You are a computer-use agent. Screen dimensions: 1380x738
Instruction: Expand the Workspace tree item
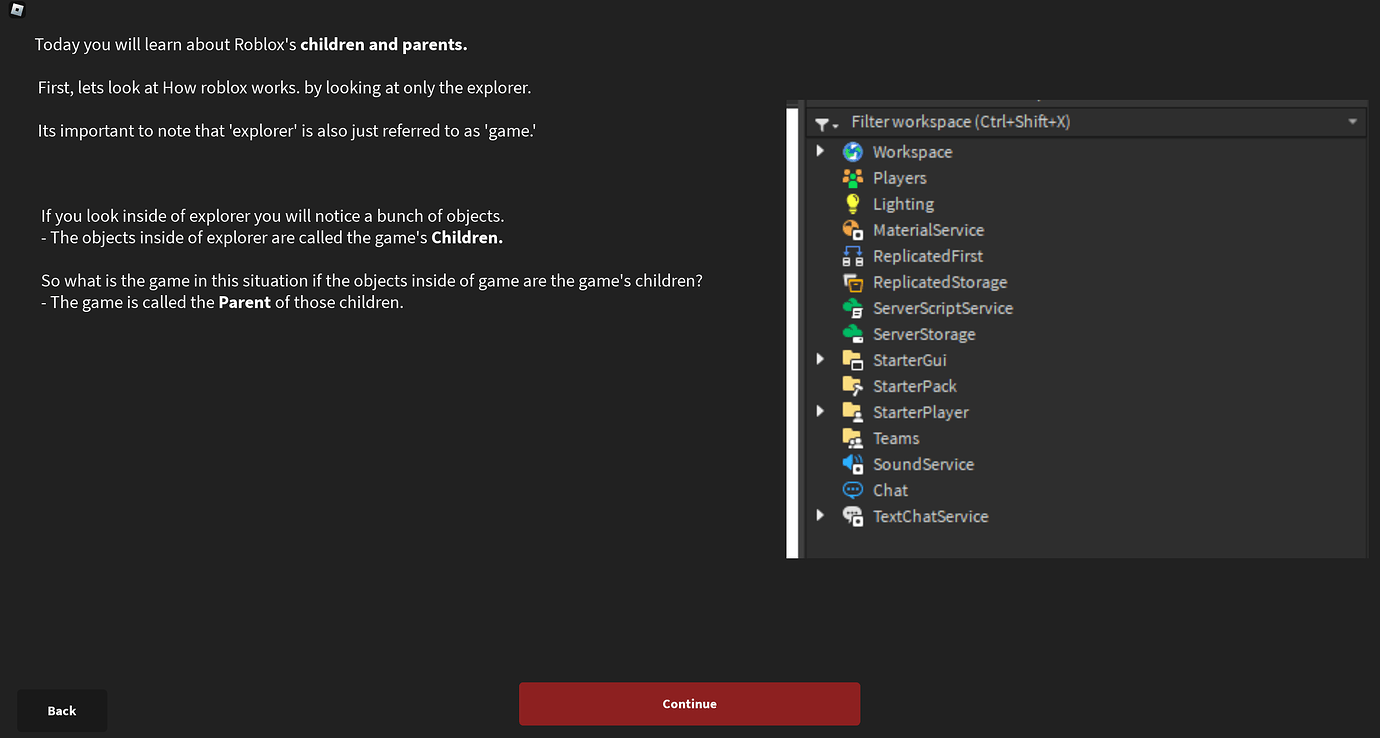point(821,150)
